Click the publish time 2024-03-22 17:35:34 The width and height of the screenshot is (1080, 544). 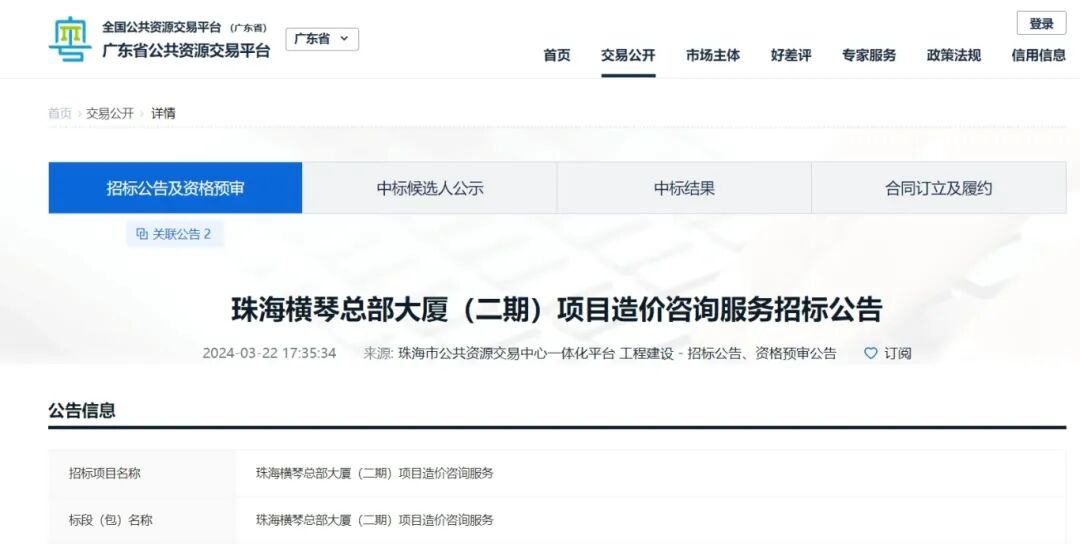pos(269,353)
